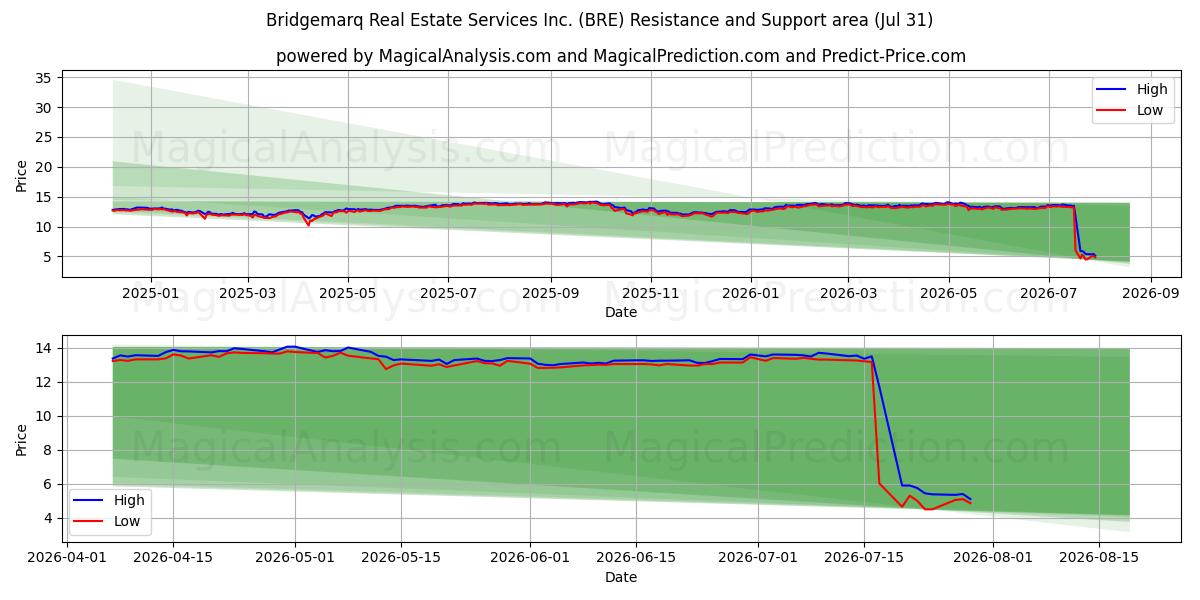This screenshot has height=600, width=1200.
Task: Click the top chart y-axis value 30
Action: pyautogui.click(x=44, y=107)
